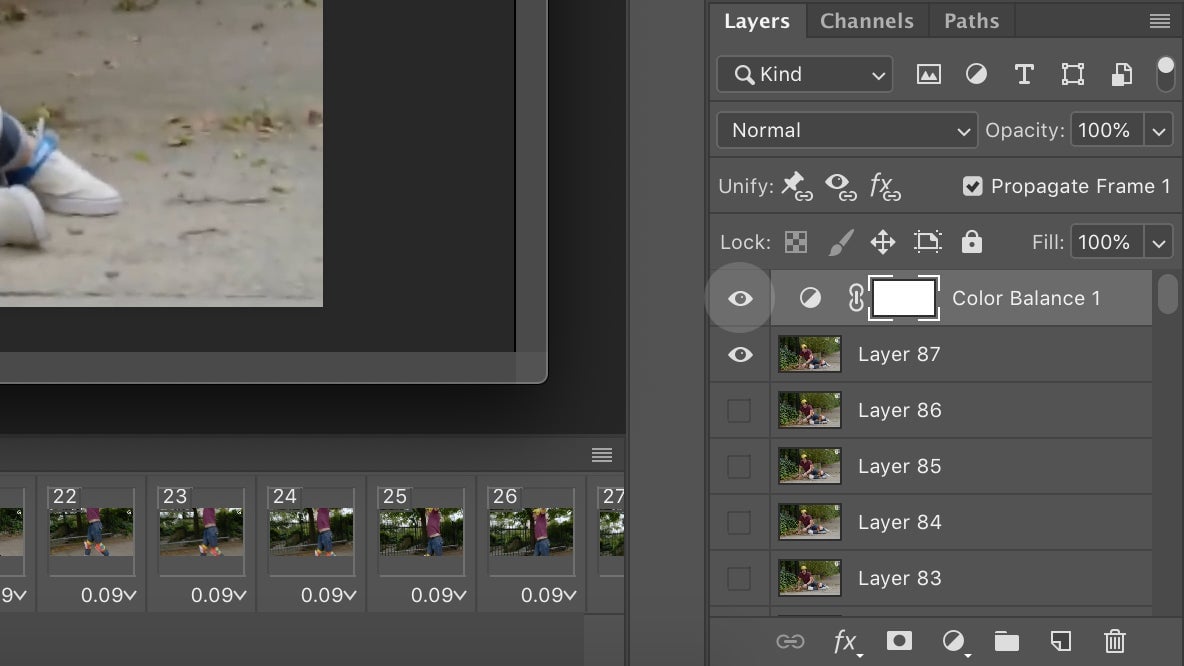Expand the Opacity slider dropdown arrow
The width and height of the screenshot is (1184, 666).
pos(1159,130)
